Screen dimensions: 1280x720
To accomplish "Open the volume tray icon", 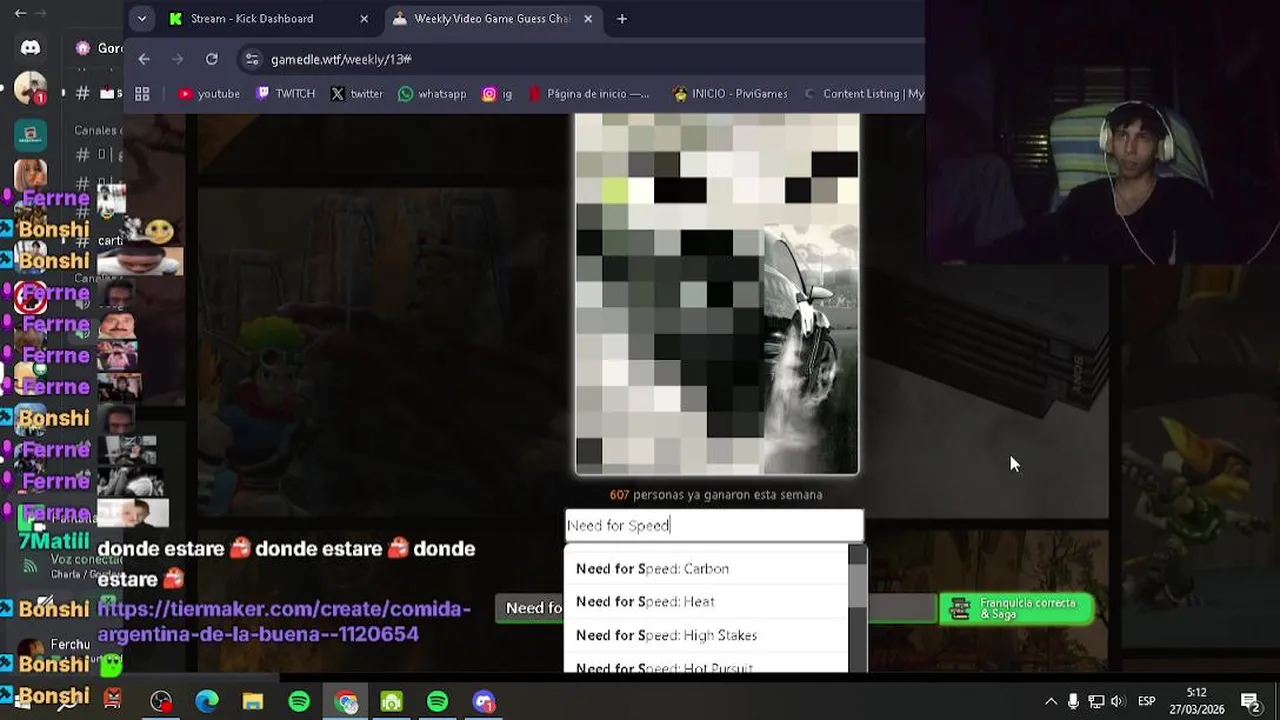I will (x=1117, y=702).
